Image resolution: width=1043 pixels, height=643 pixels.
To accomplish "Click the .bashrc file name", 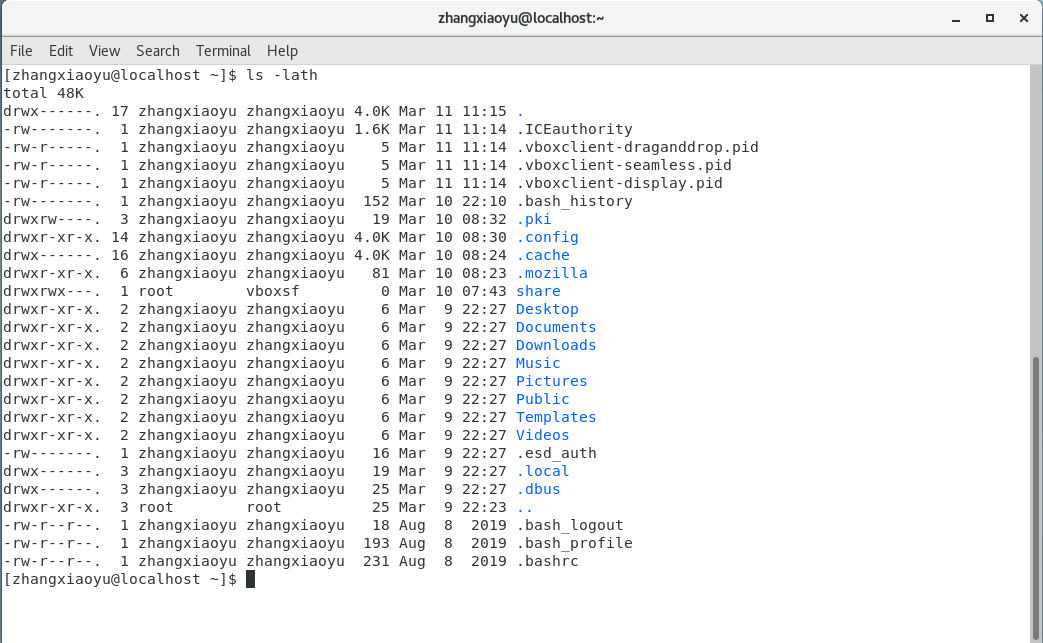I will (547, 561).
